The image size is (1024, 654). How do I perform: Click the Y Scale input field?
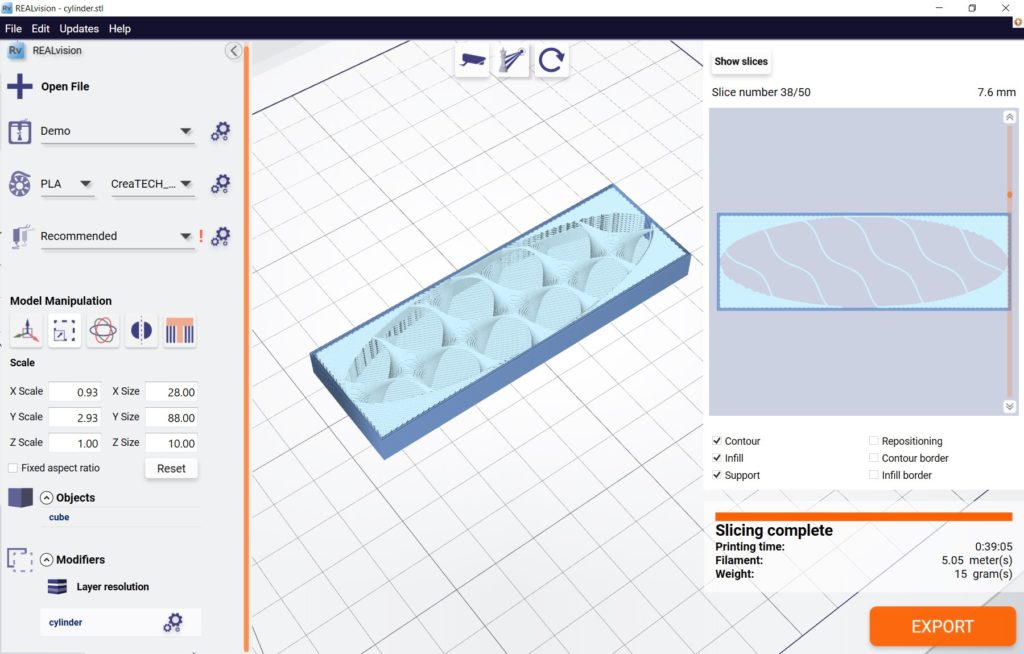click(x=74, y=417)
